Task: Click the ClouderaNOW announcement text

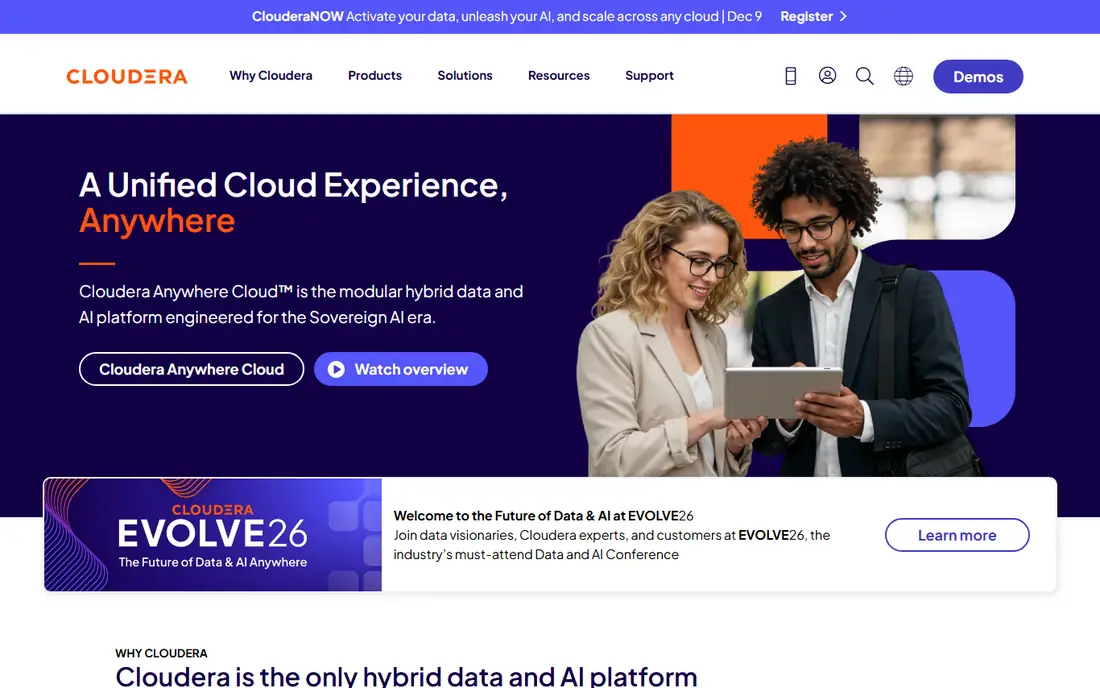Action: tap(507, 16)
